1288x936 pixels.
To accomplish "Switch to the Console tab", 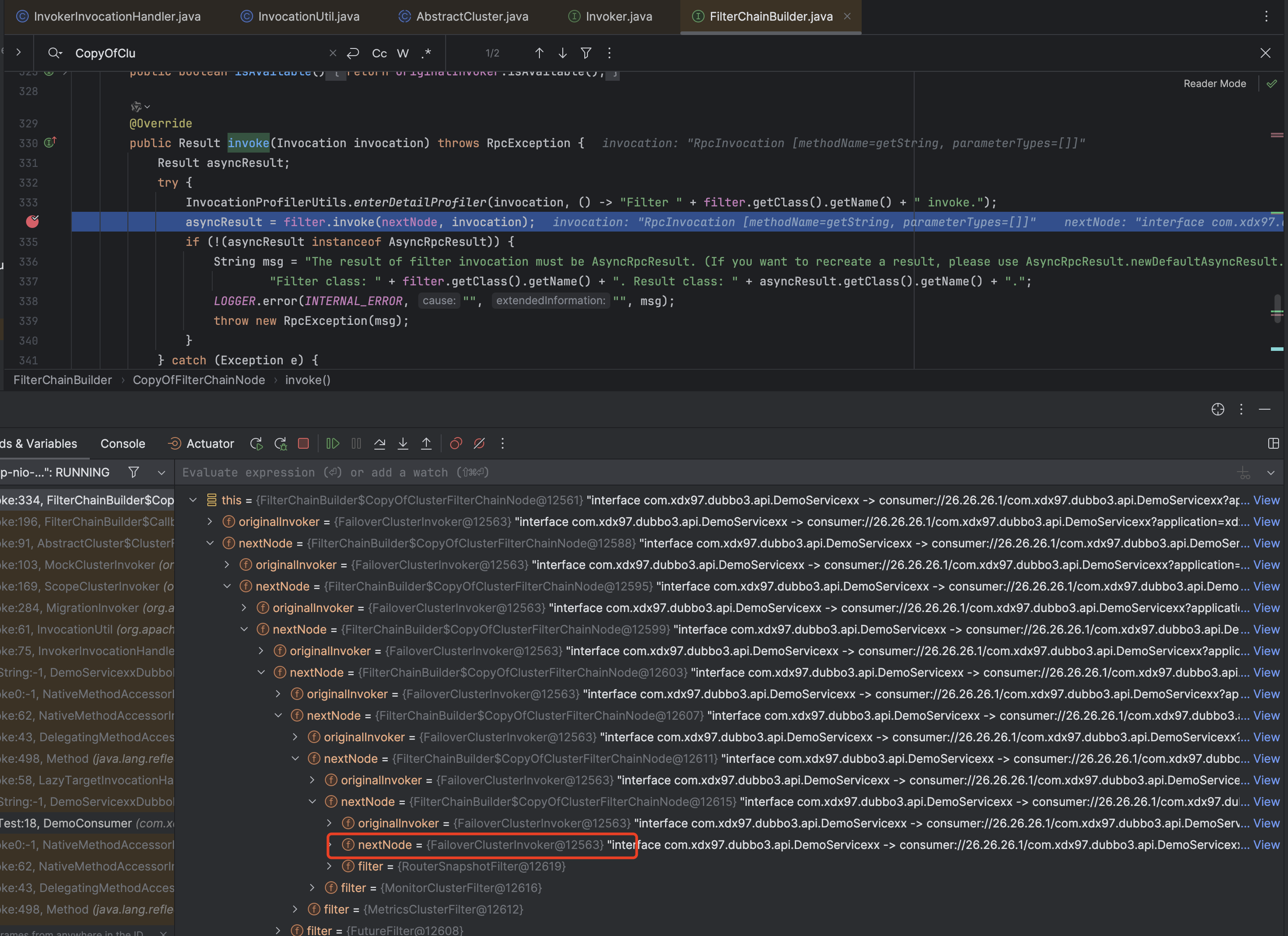I will pyautogui.click(x=123, y=444).
